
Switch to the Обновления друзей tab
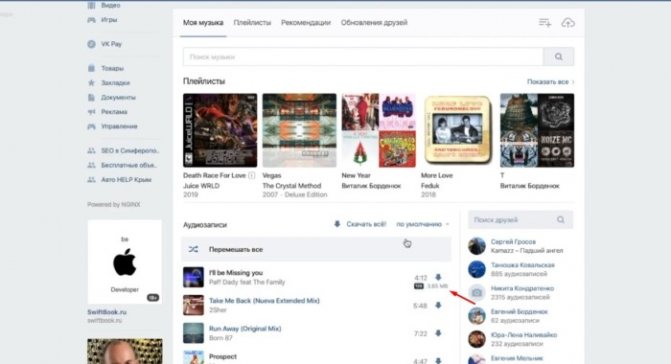click(374, 23)
